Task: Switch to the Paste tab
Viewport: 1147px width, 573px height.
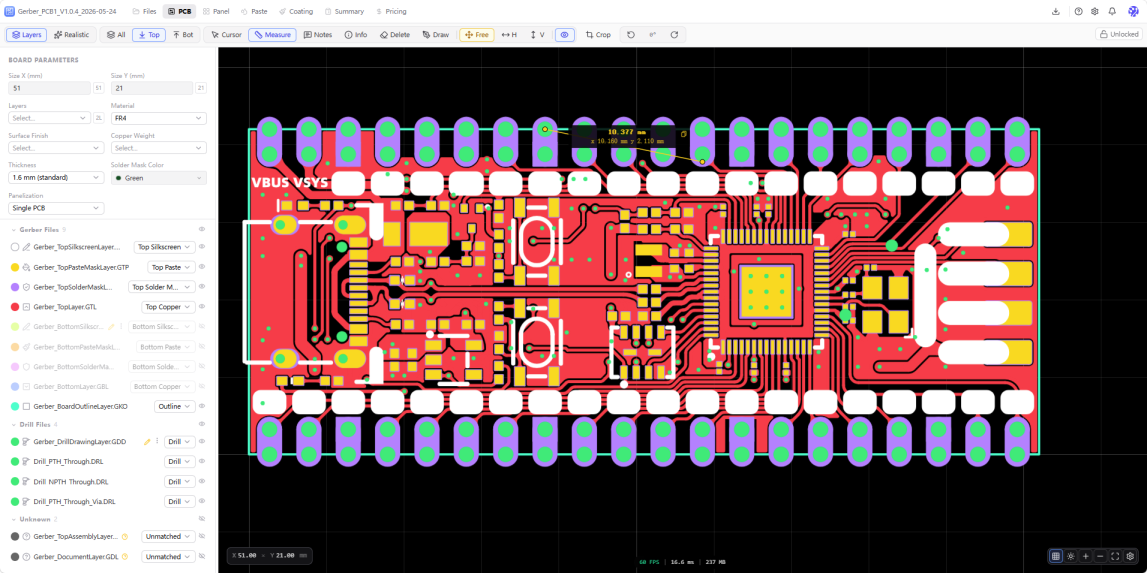Action: (x=254, y=12)
